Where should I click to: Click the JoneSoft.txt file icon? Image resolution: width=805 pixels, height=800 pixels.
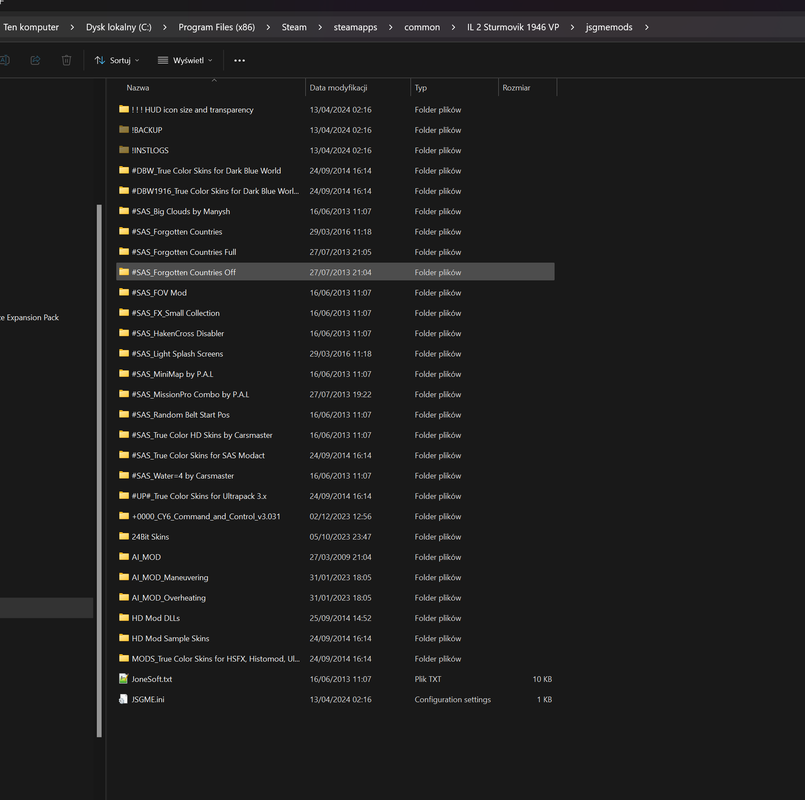click(123, 679)
